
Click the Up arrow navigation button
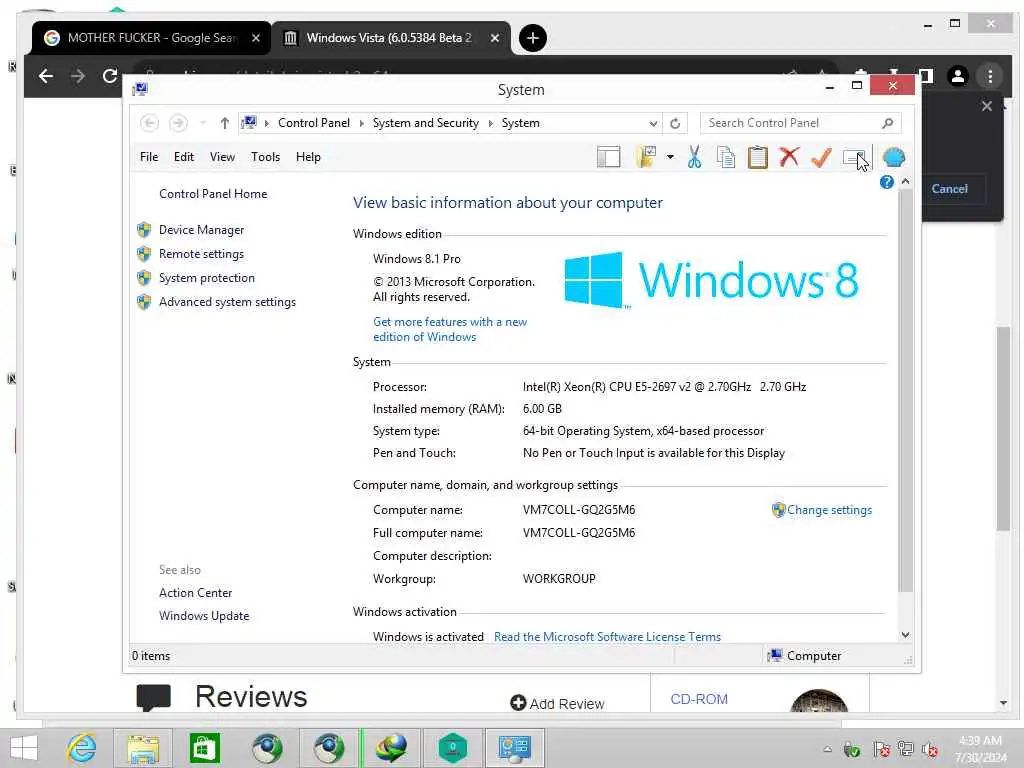pos(225,123)
